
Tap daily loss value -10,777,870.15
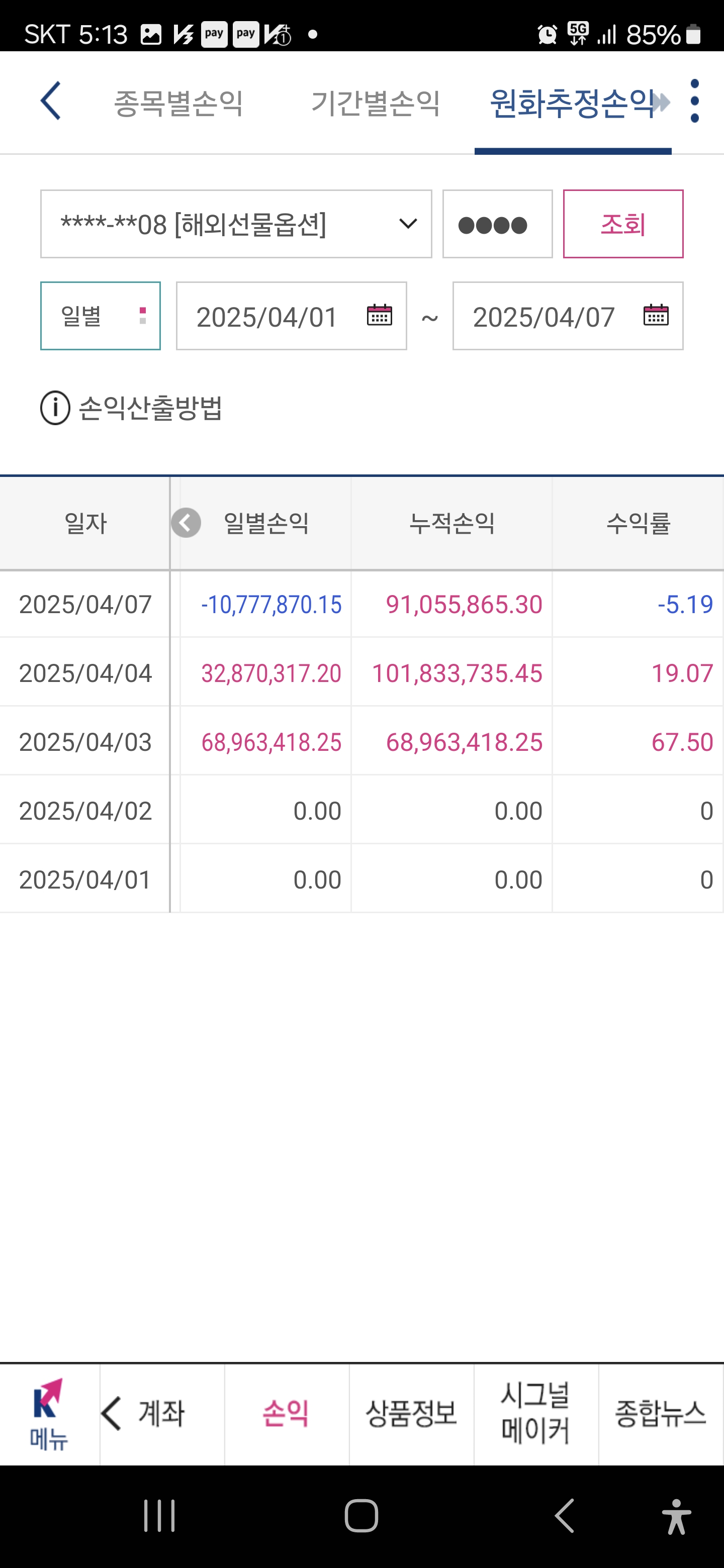[271, 605]
